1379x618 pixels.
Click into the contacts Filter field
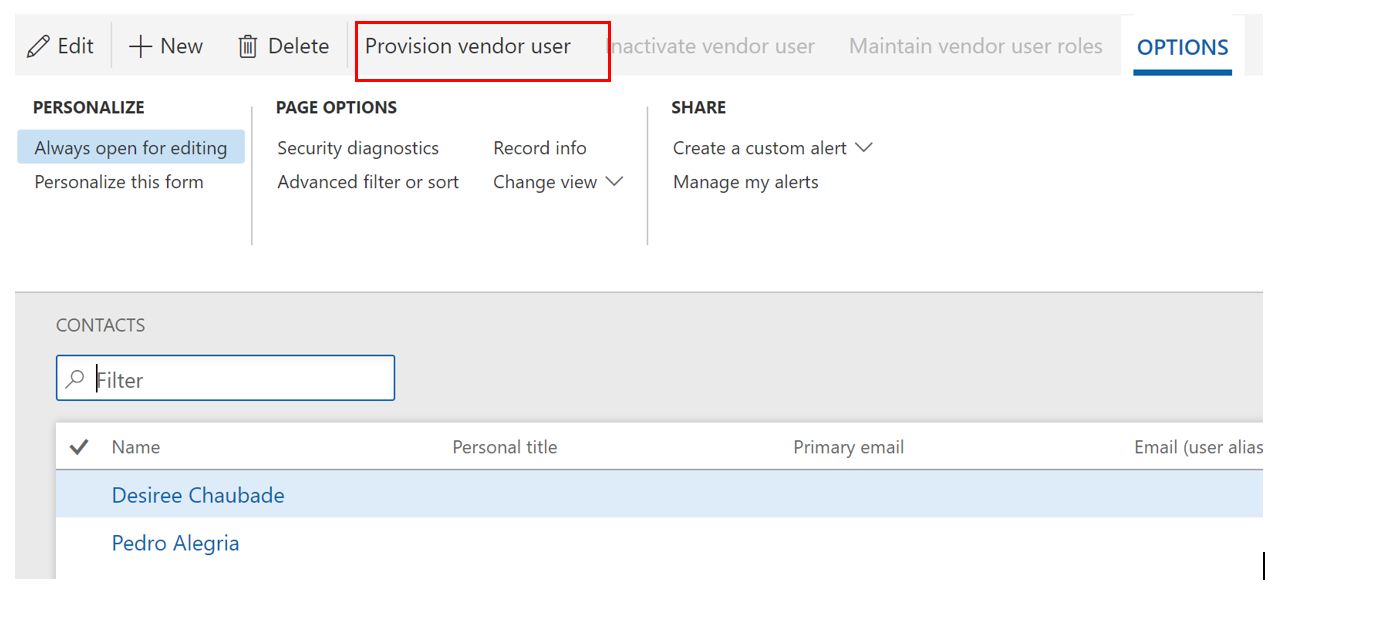240,380
